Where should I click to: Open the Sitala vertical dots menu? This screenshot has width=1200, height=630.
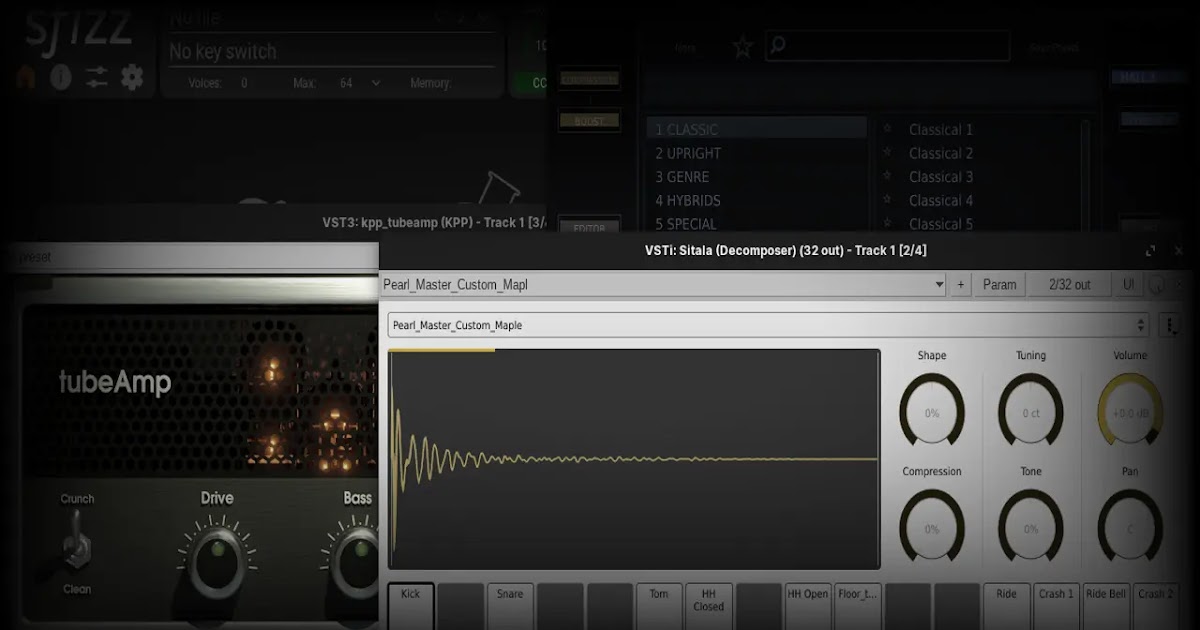[1170, 325]
